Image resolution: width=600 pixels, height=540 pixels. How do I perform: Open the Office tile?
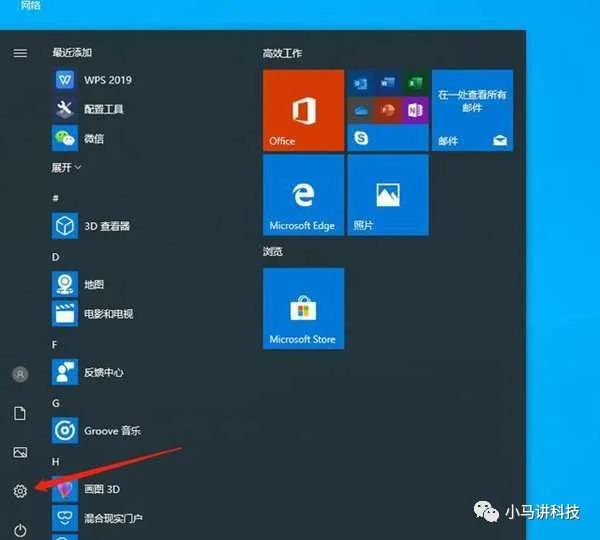(x=303, y=110)
